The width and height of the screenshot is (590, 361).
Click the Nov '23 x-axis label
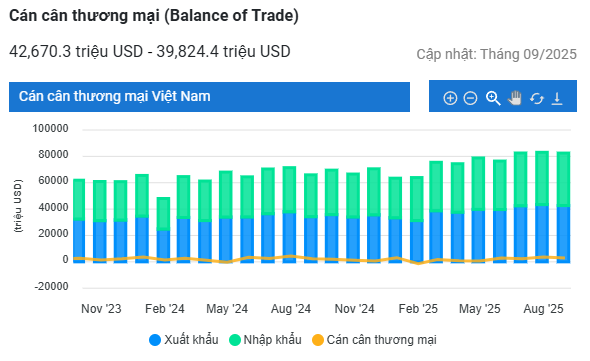pyautogui.click(x=101, y=309)
